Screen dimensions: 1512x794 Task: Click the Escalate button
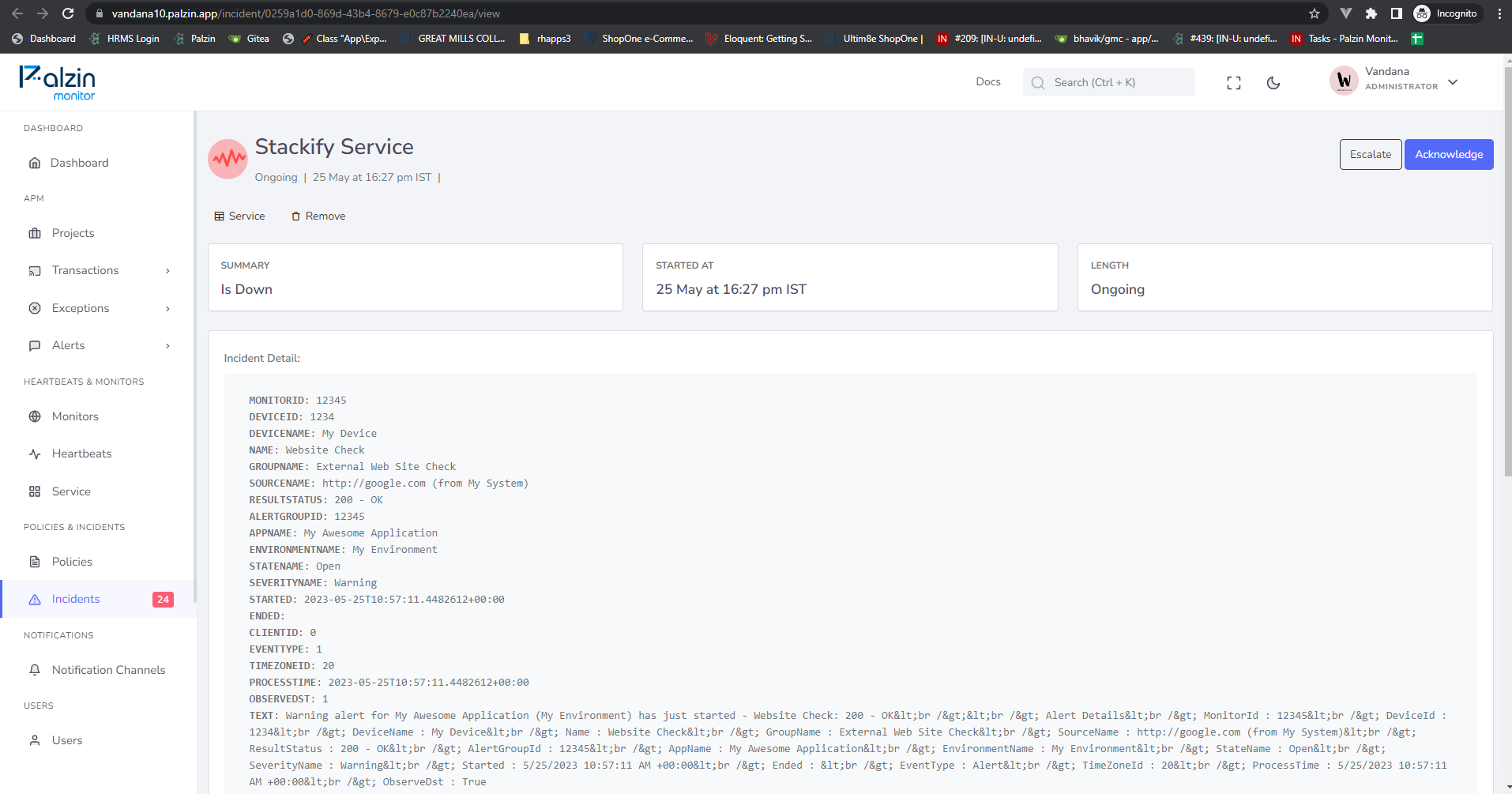point(1371,154)
